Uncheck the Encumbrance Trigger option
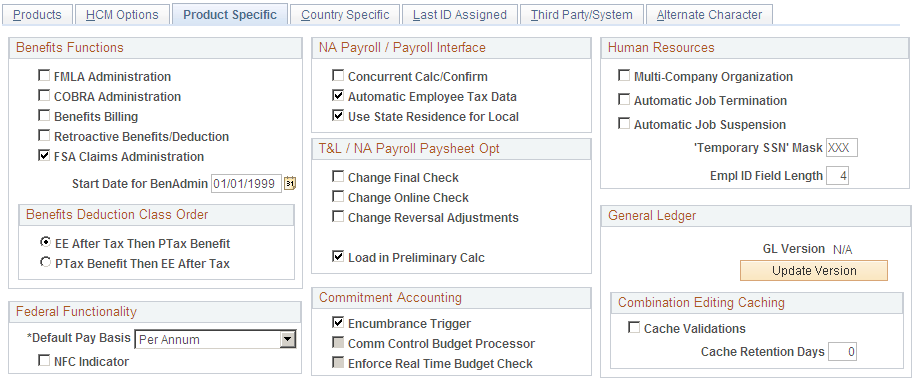 338,323
